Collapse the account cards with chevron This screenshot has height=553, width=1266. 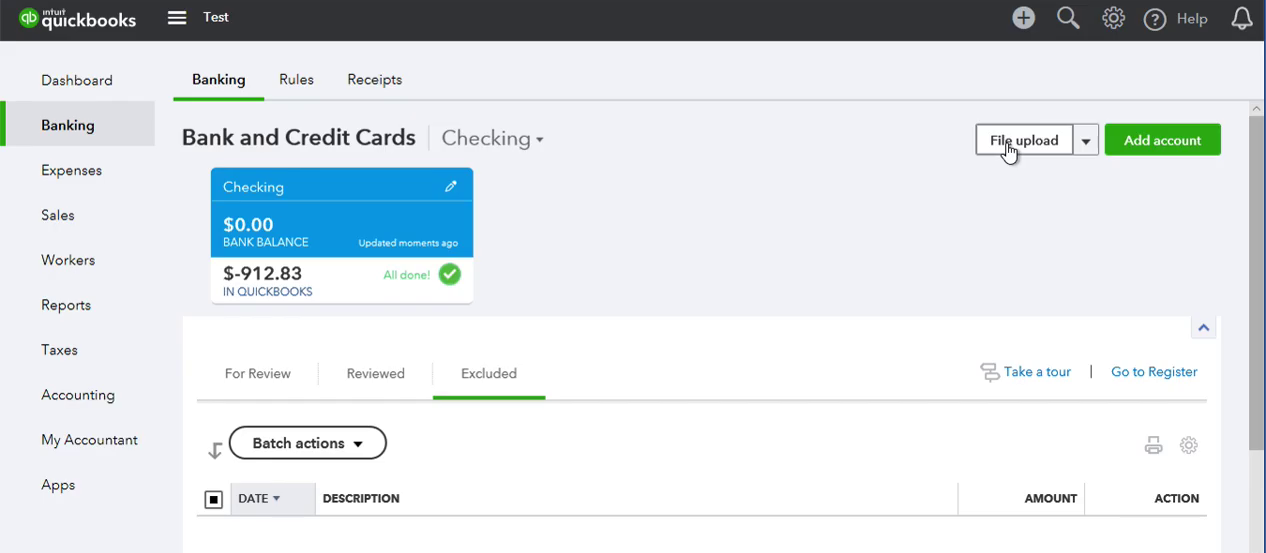coord(1203,327)
